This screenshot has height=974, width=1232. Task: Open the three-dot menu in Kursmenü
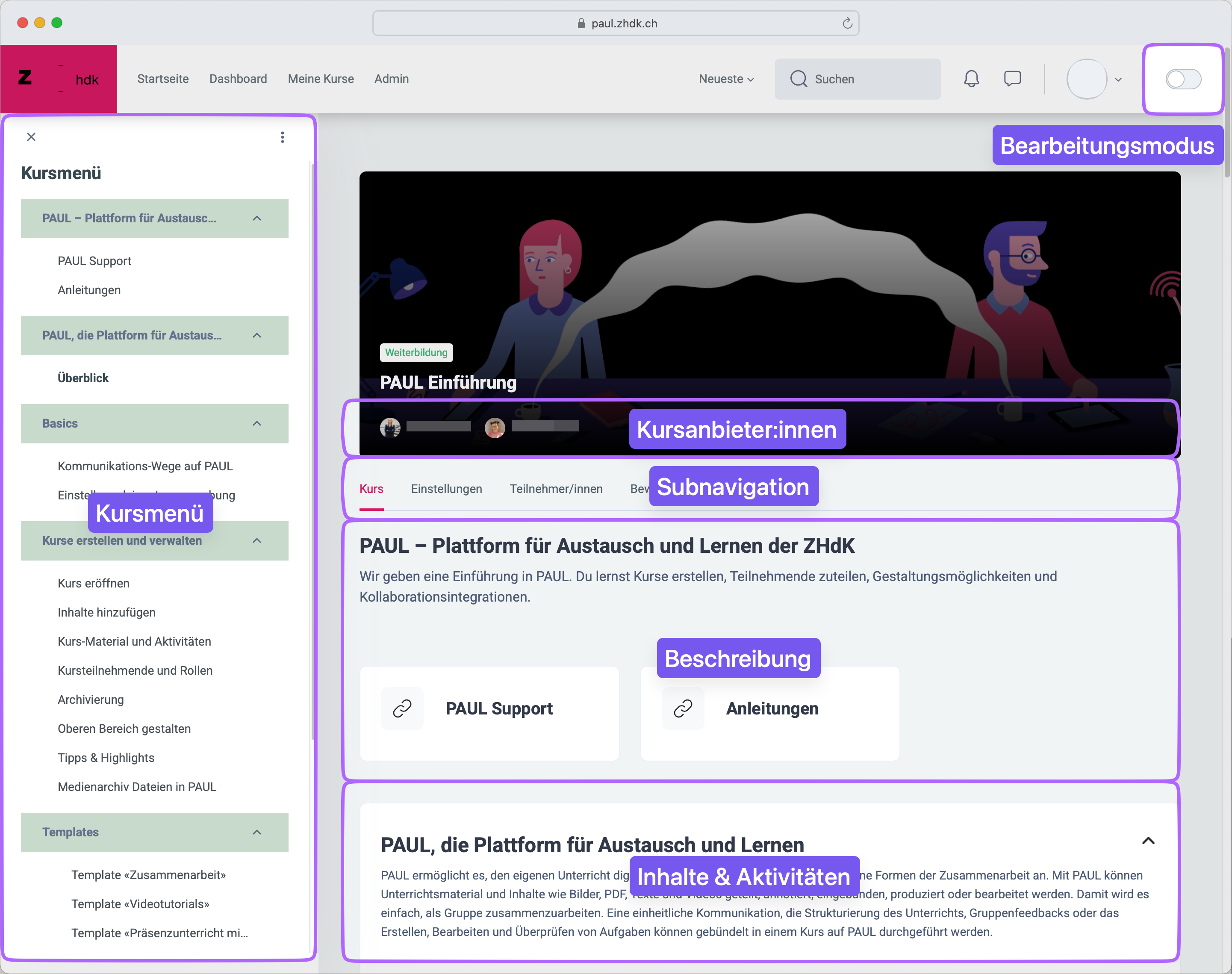point(282,137)
